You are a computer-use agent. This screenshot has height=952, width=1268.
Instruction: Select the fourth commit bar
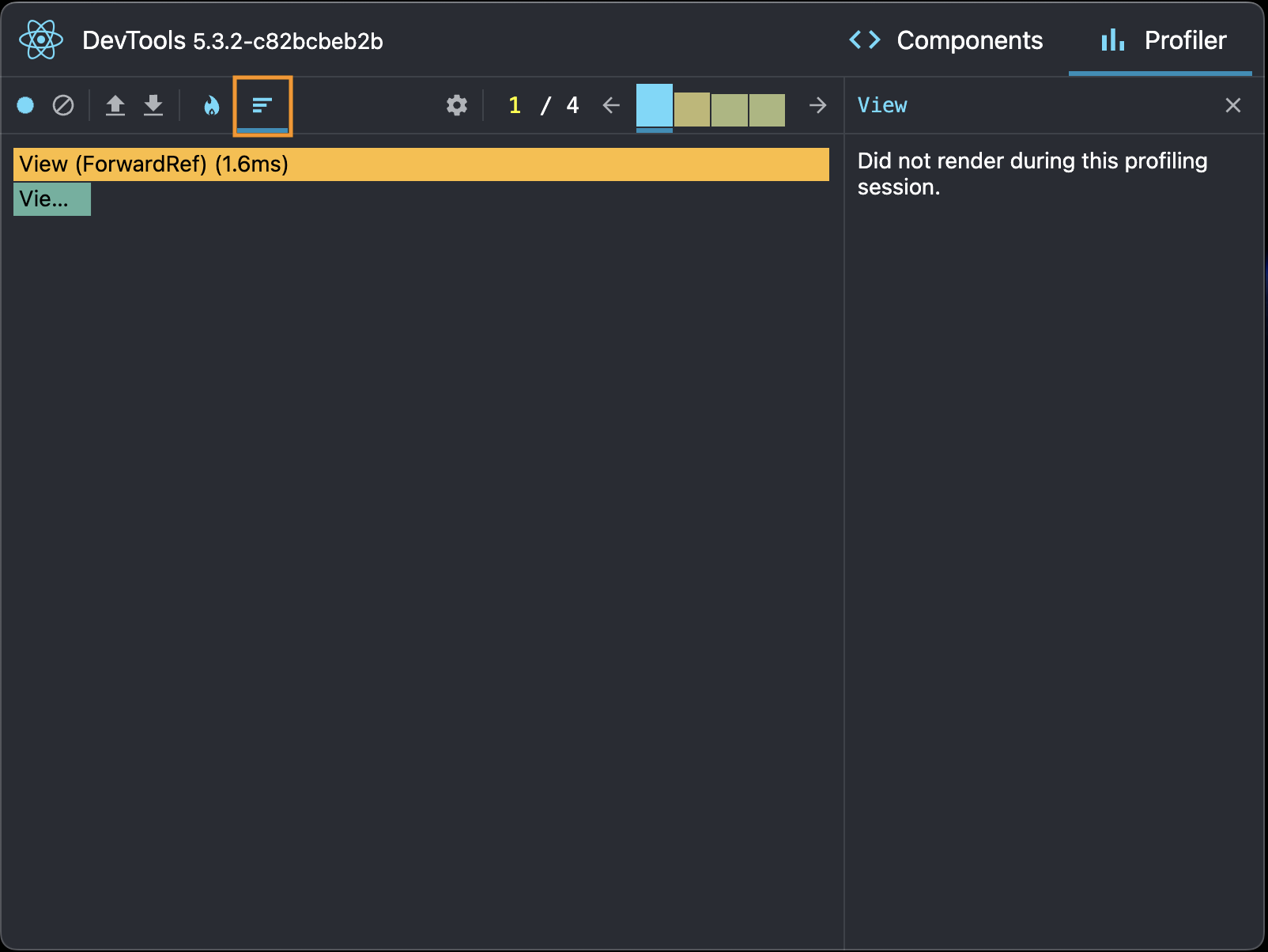click(767, 110)
